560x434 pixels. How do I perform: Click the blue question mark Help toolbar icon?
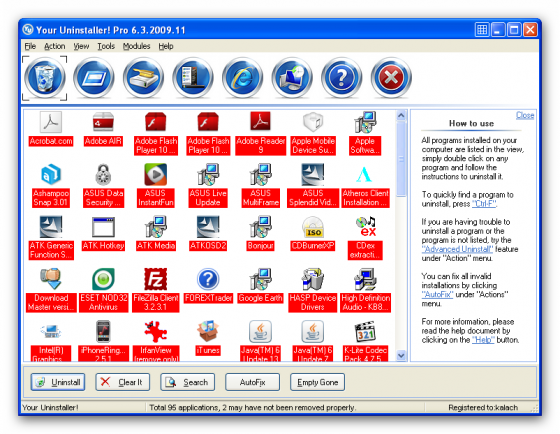click(341, 78)
